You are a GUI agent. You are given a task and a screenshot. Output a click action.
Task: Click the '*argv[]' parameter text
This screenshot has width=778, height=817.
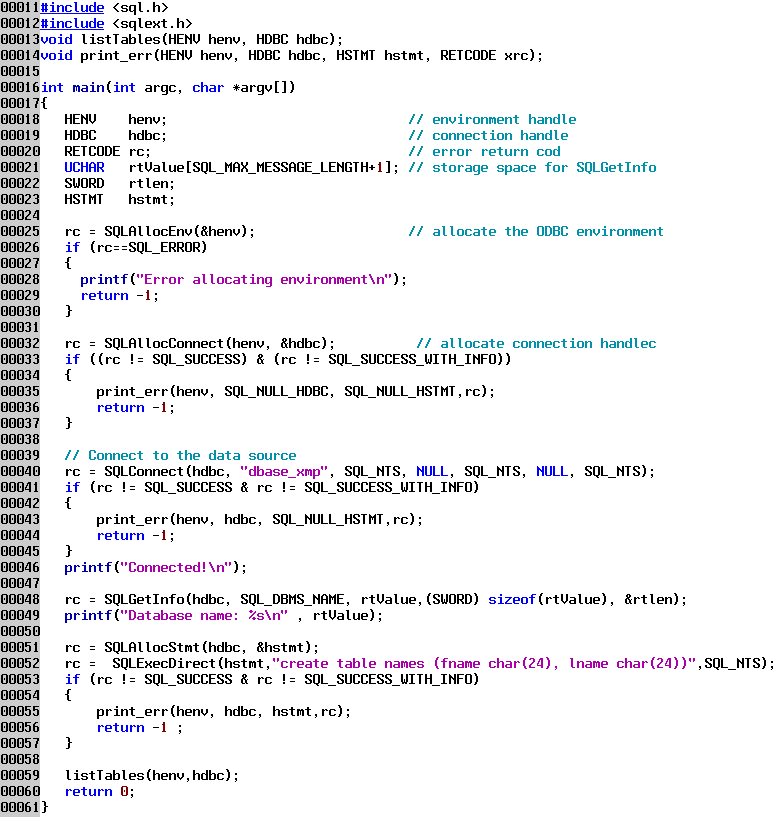point(264,88)
